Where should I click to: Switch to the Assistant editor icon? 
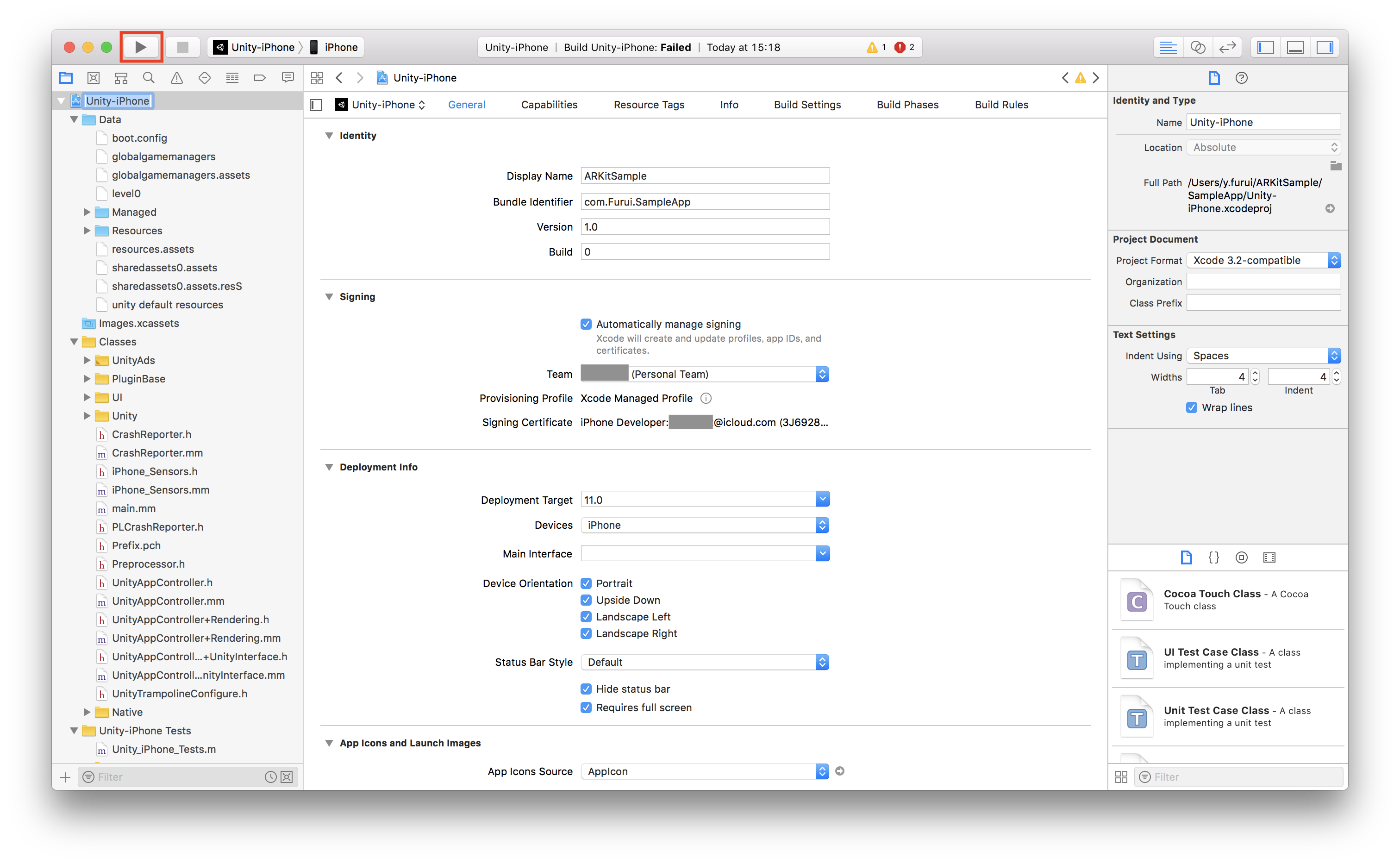(x=1197, y=47)
